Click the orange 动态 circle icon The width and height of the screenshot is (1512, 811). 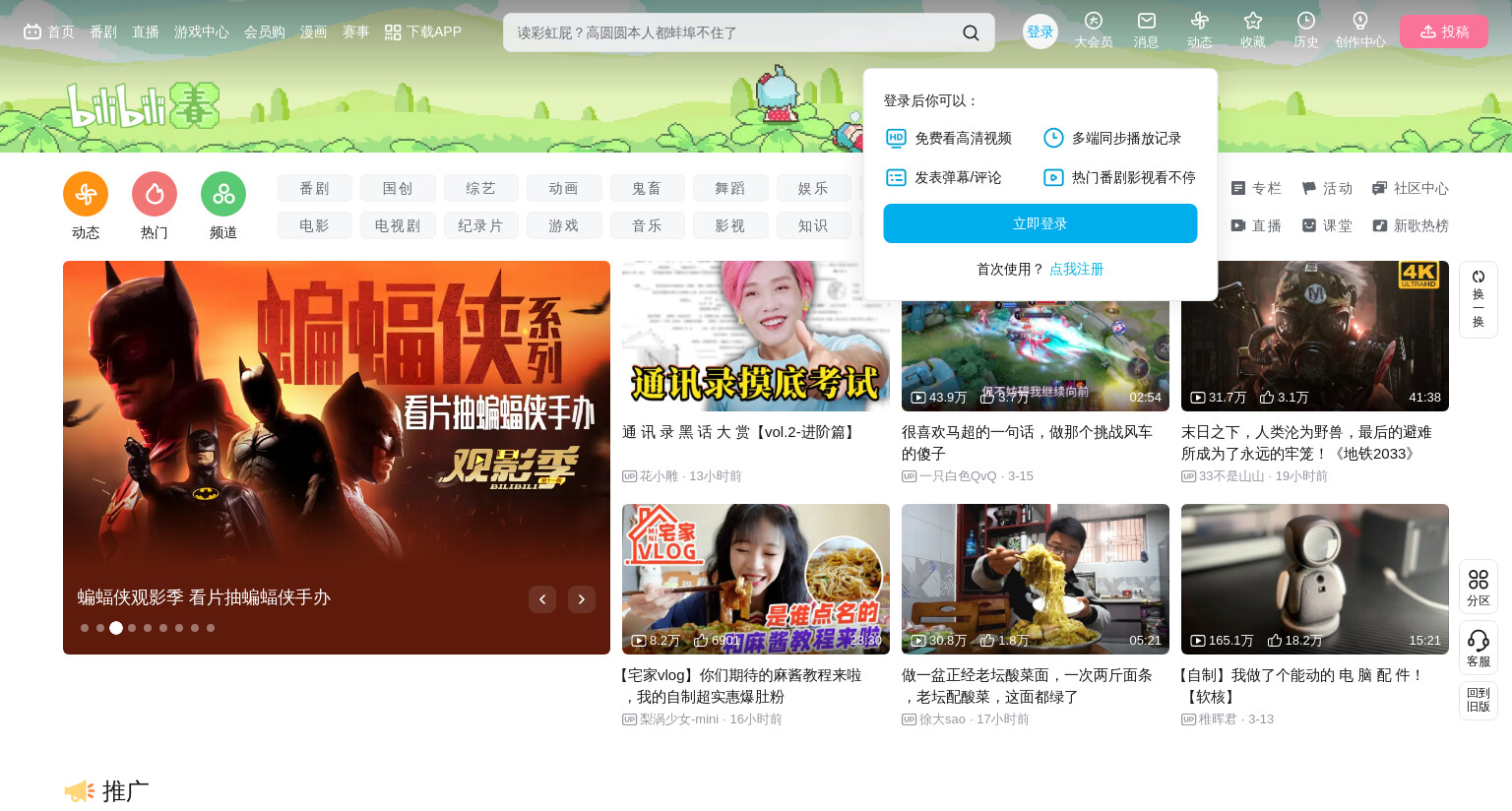coord(86,194)
